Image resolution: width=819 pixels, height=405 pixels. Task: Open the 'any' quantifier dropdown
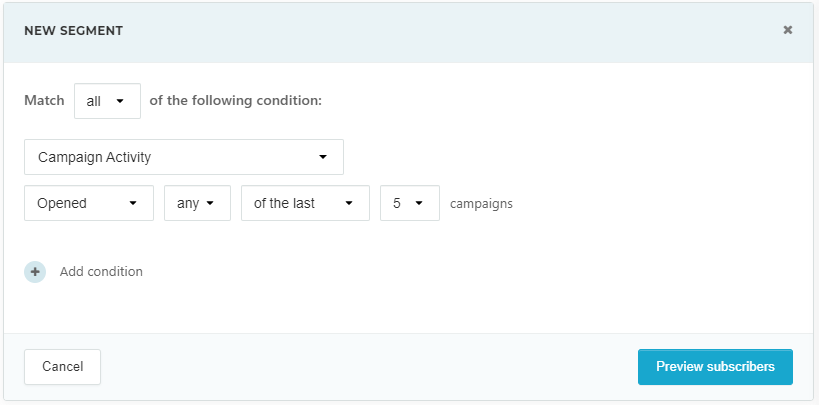tap(197, 203)
